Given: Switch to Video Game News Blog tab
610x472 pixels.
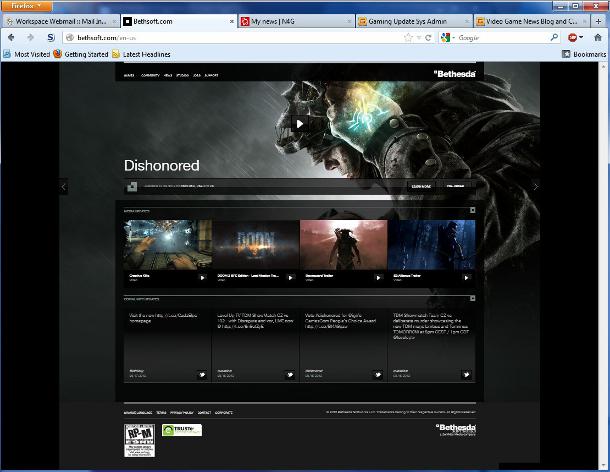Looking at the screenshot, I should pos(531,21).
